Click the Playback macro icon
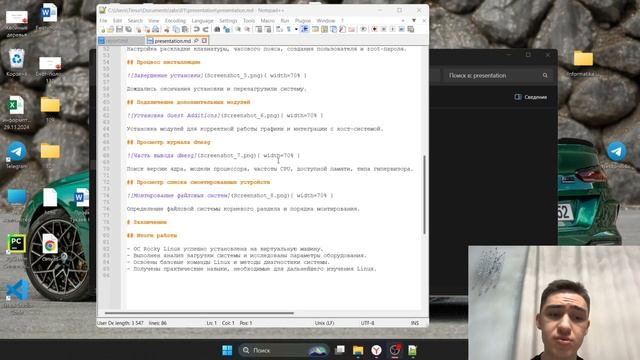Viewport: 640px width, 360px height. 392,29
